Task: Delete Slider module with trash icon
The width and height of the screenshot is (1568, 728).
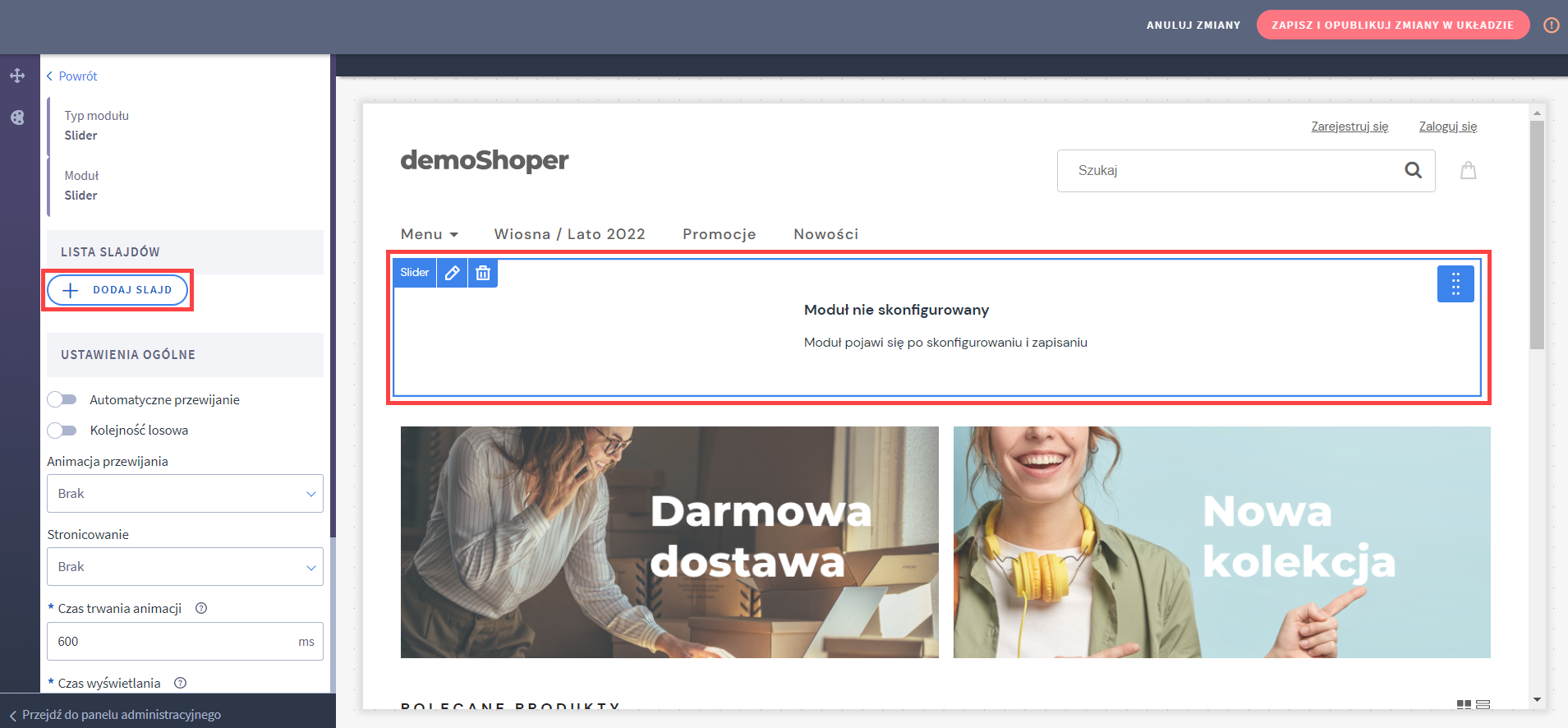Action: click(483, 273)
